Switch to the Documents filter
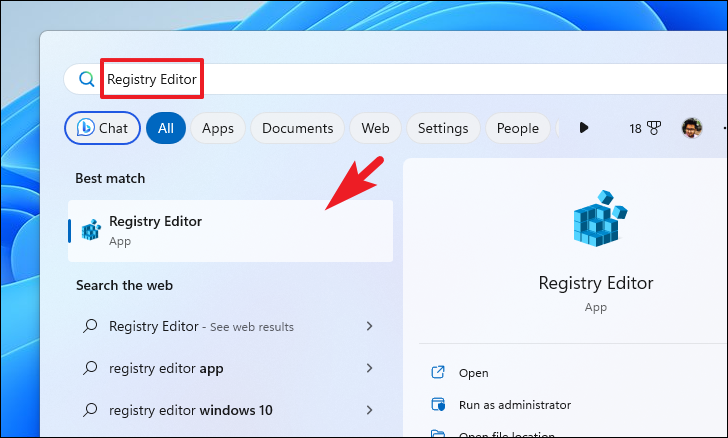This screenshot has height=438, width=728. [x=298, y=128]
